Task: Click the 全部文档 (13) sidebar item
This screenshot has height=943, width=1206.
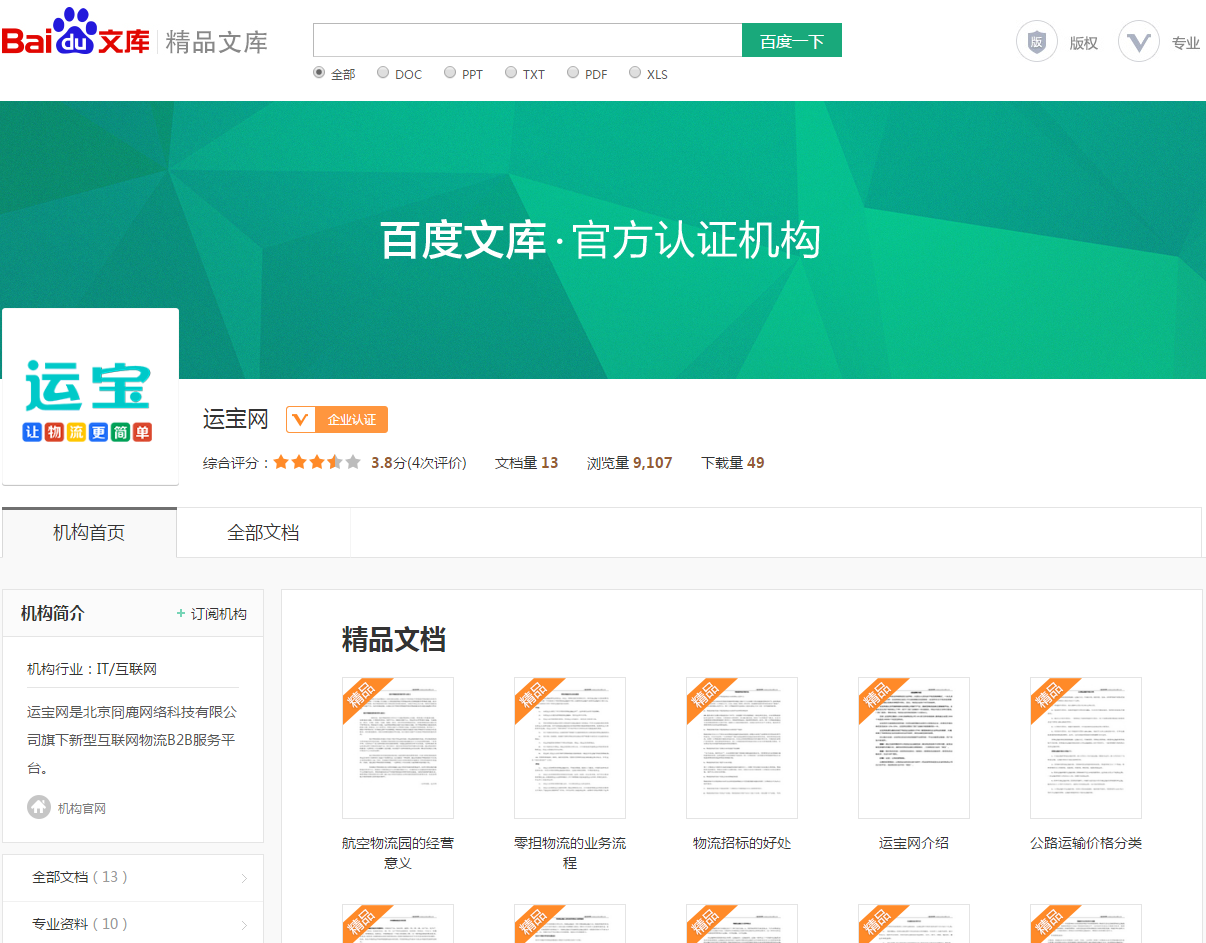Action: tap(133, 878)
